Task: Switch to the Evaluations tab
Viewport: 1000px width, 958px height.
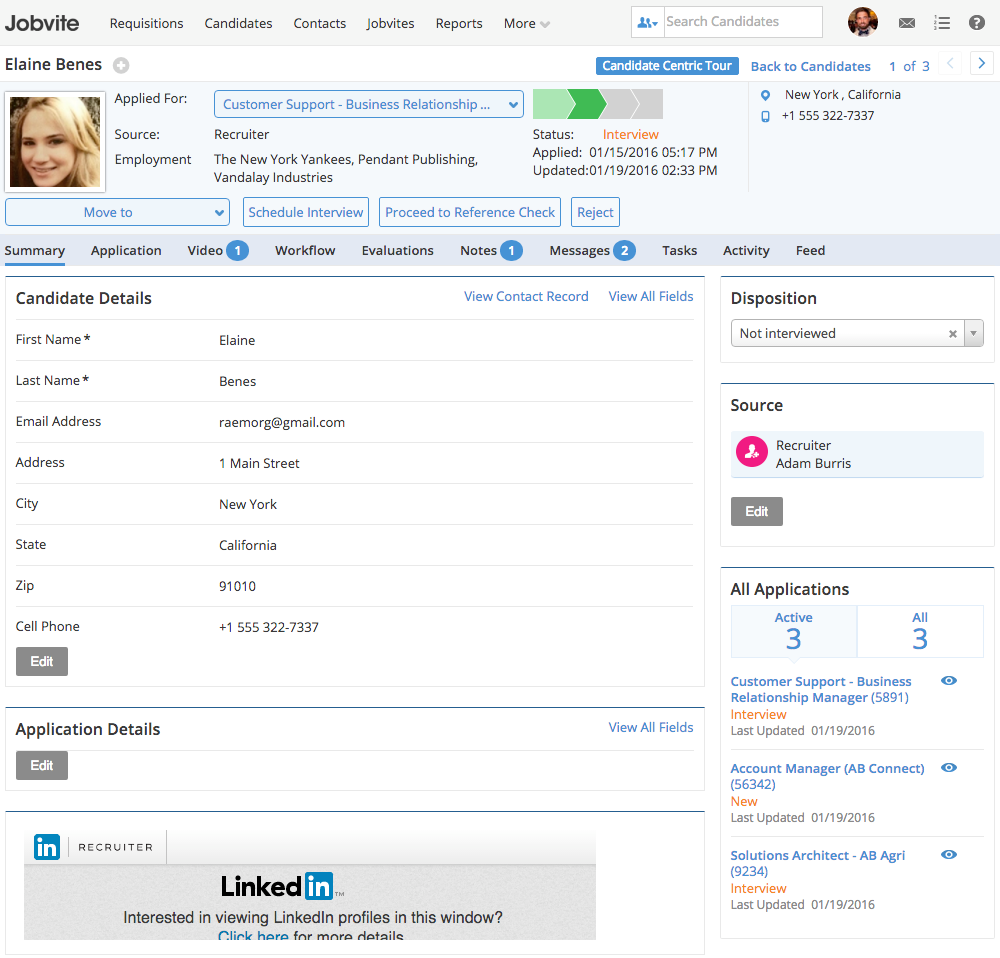Action: (397, 251)
